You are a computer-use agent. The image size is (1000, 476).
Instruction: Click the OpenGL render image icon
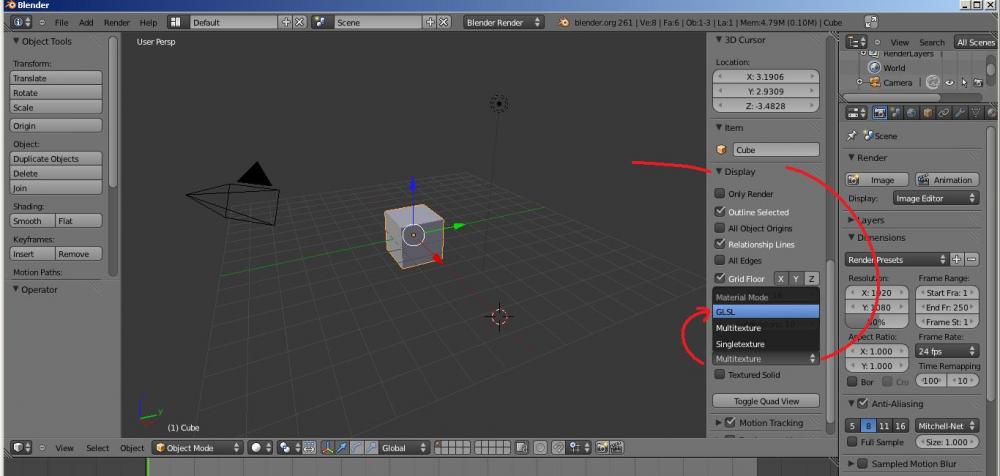[601, 448]
